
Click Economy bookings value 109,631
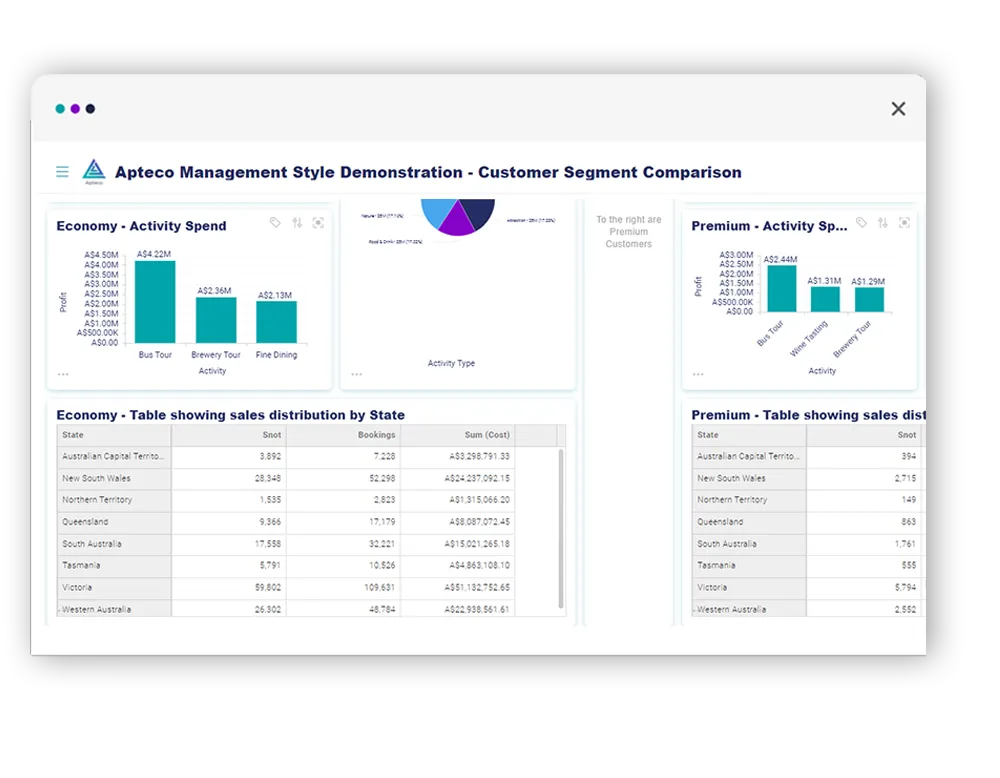379,587
